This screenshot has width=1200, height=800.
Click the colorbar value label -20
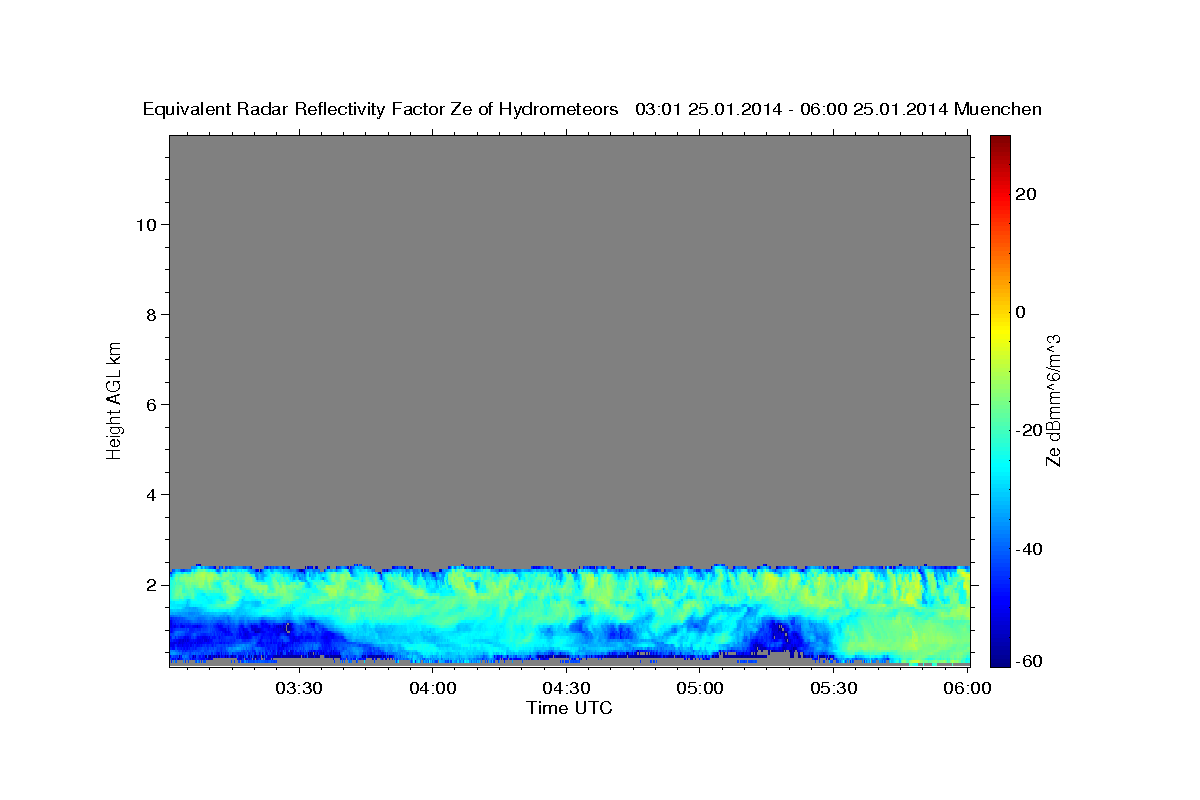coord(1028,430)
